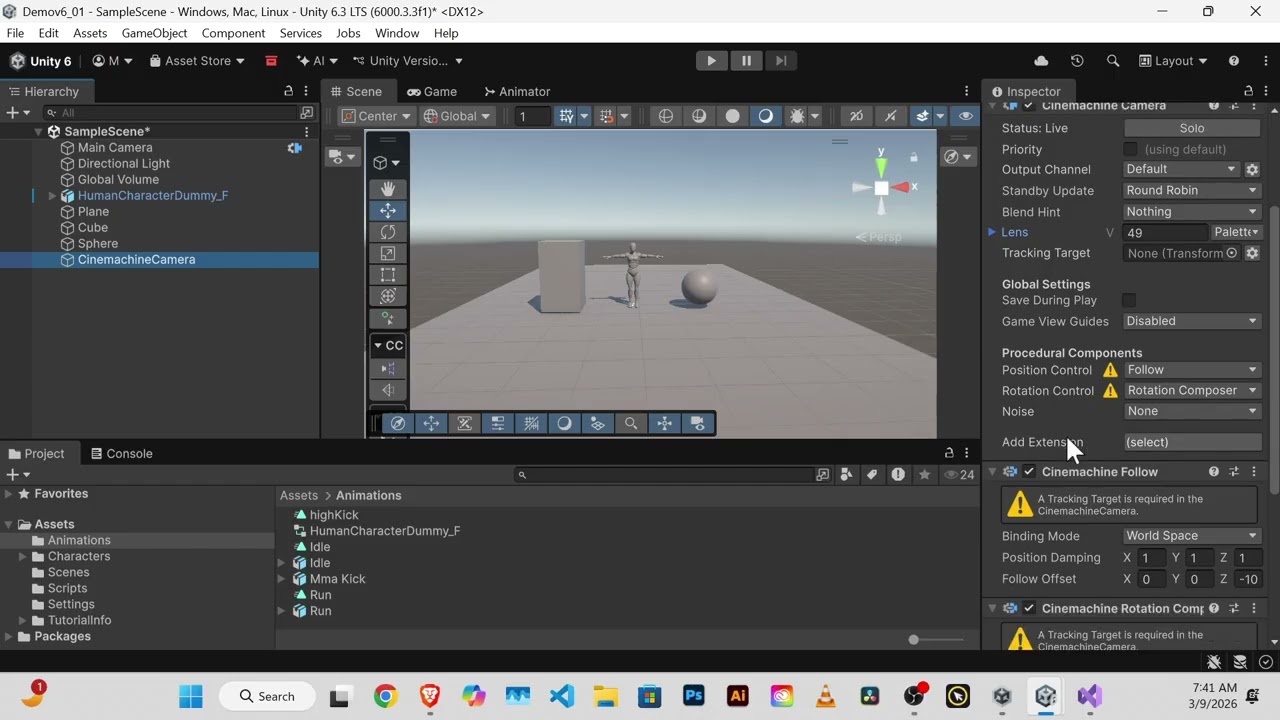Open Binding Mode World Space dropdown
This screenshot has height=720, width=1280.
1192,536
